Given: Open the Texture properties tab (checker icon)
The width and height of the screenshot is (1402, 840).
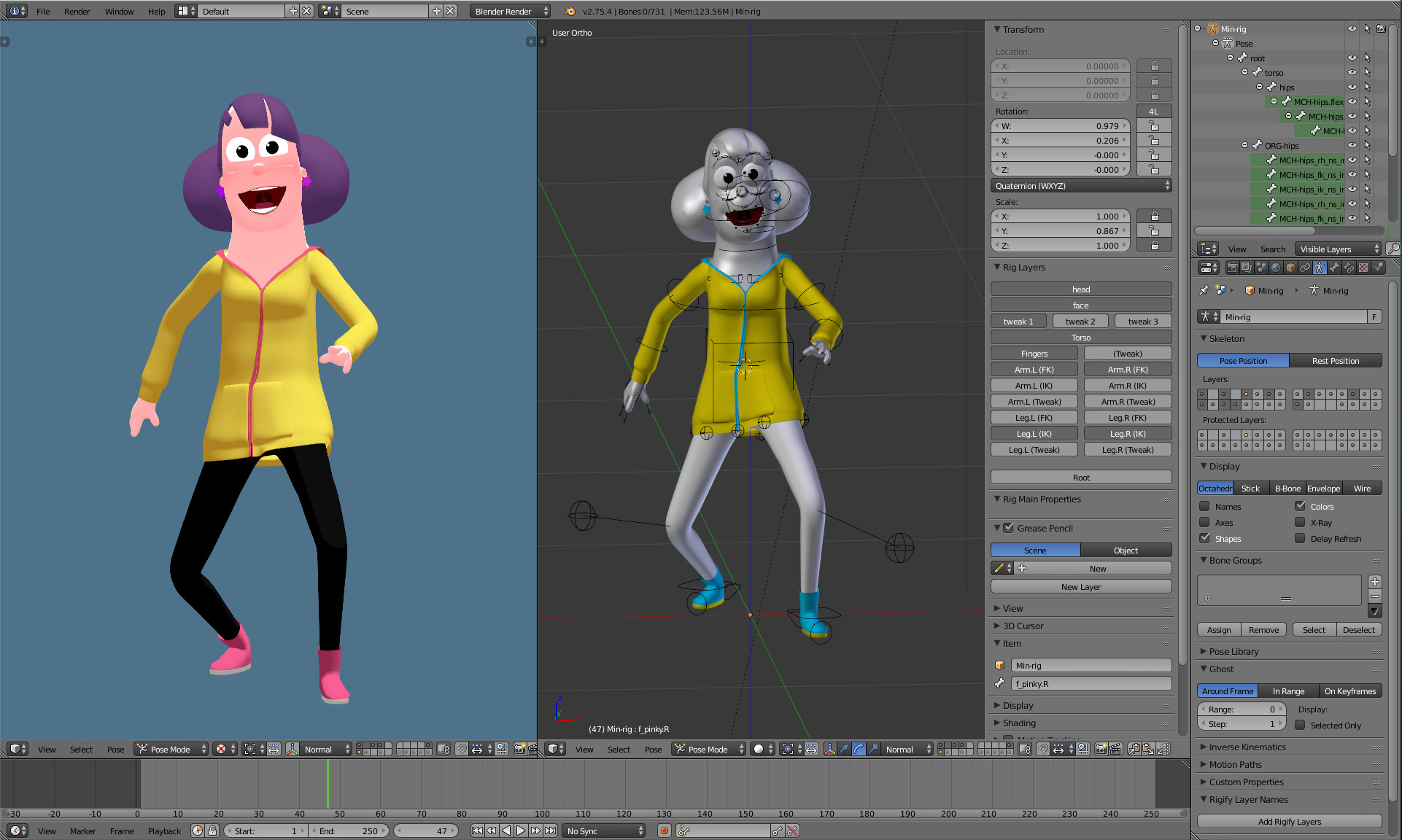Looking at the screenshot, I should 1363,268.
